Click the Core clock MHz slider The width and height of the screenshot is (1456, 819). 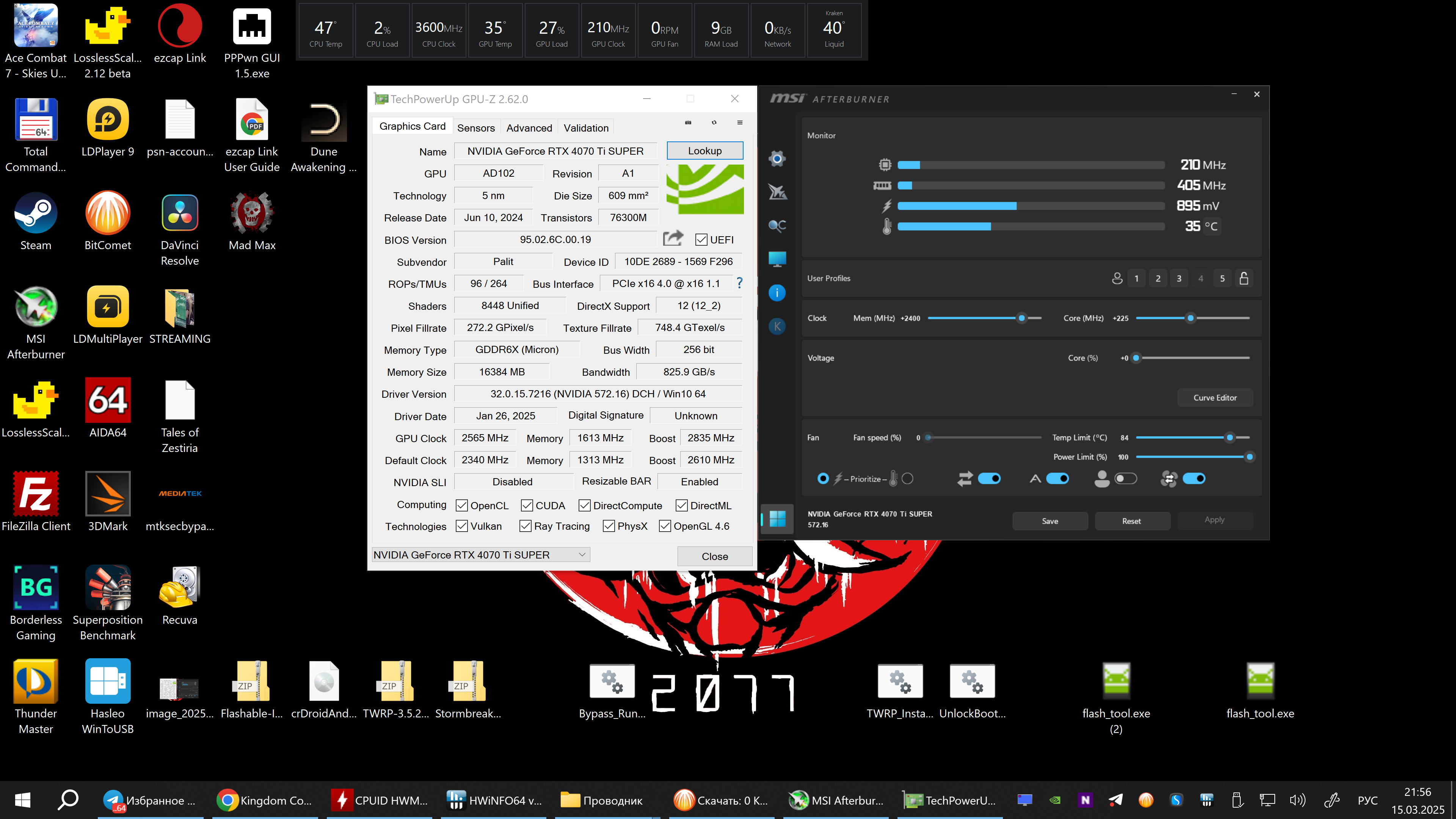(1191, 318)
